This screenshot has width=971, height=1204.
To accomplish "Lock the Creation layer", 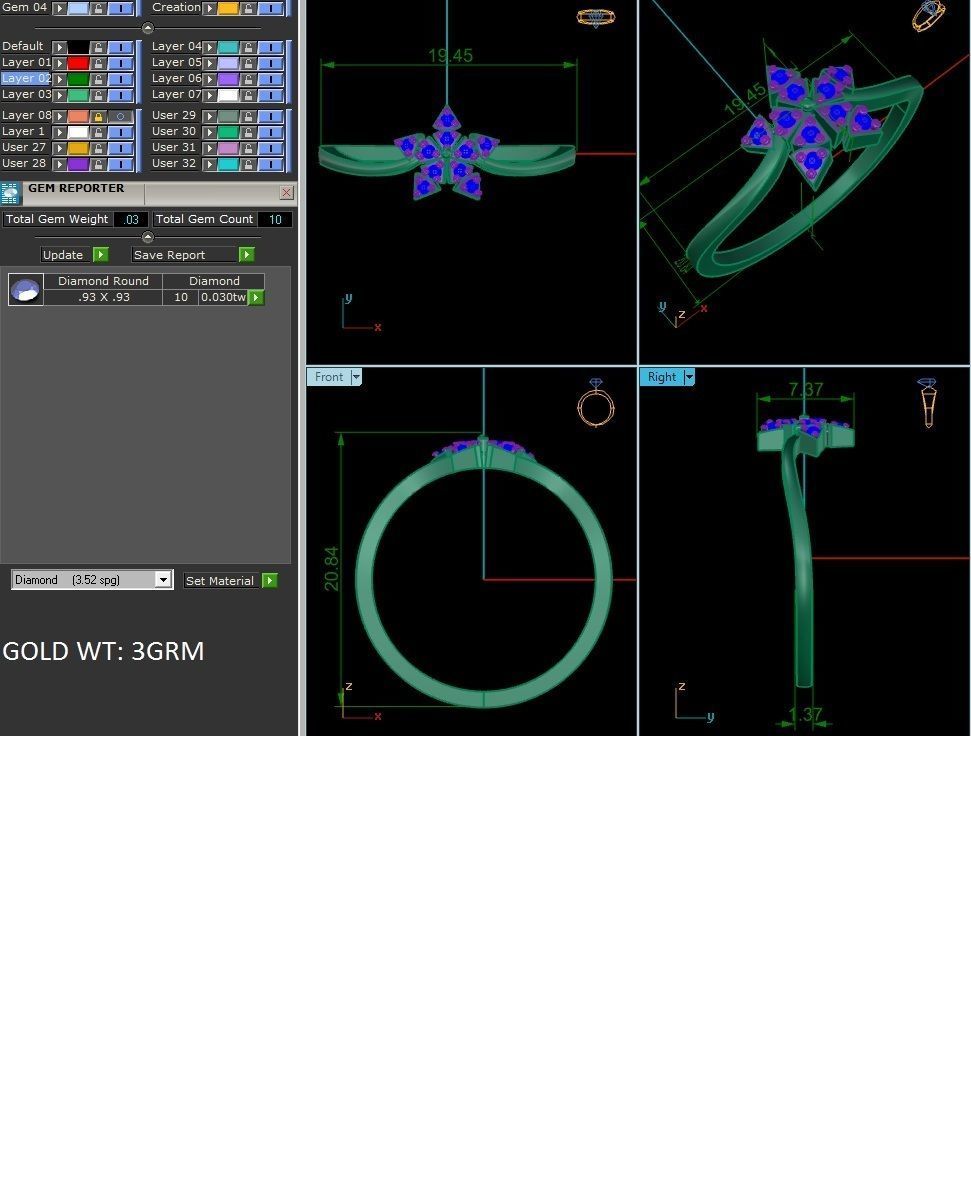I will pyautogui.click(x=248, y=8).
